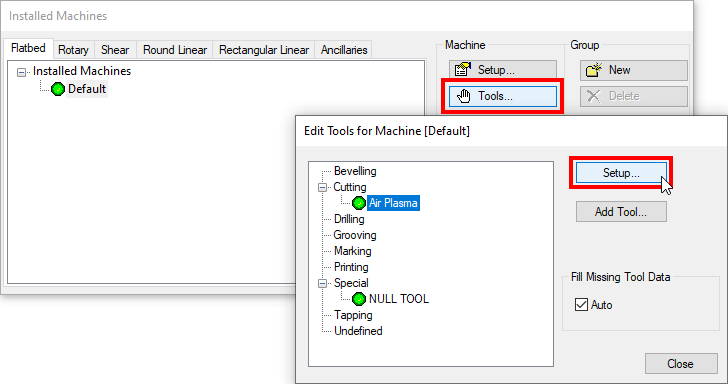
Task: Select the Cutting category label
Action: coord(350,187)
